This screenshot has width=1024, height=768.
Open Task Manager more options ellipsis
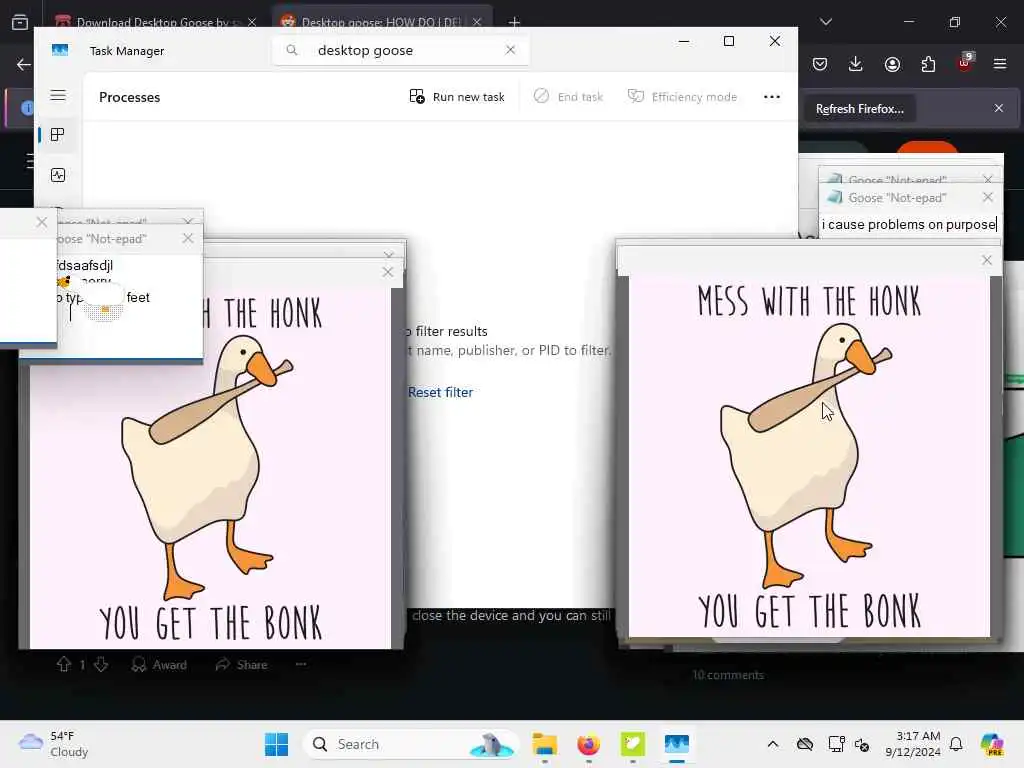[772, 97]
